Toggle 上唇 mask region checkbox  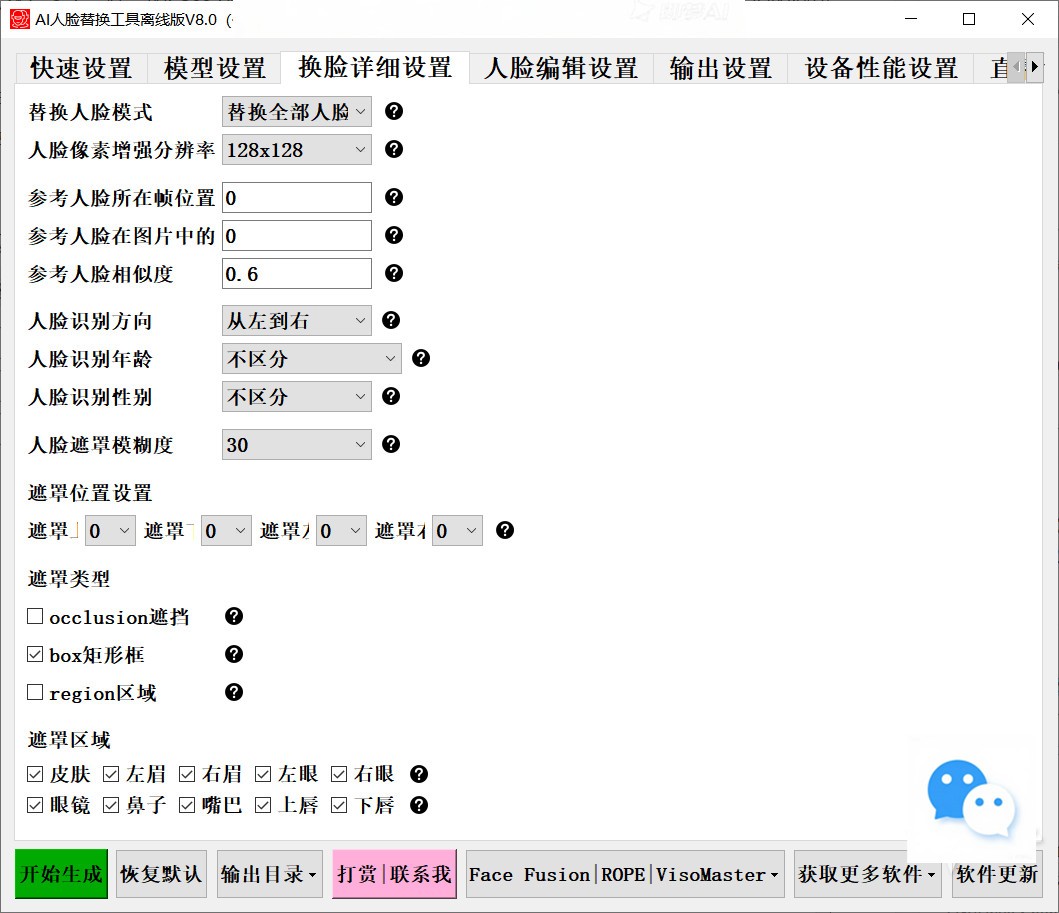[x=263, y=805]
